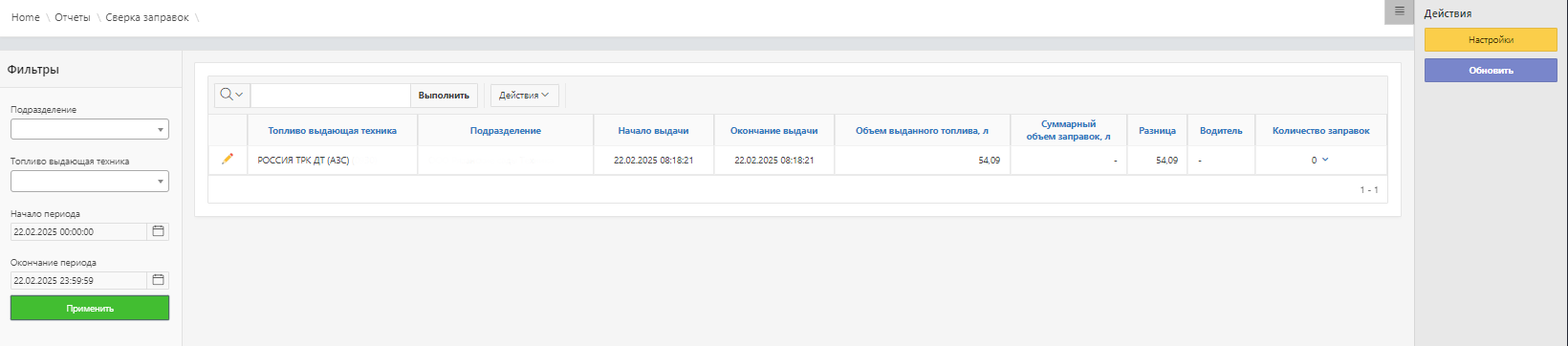Click the pencil edit icon in the row
Screen dimensions: 1568x346
click(228, 160)
